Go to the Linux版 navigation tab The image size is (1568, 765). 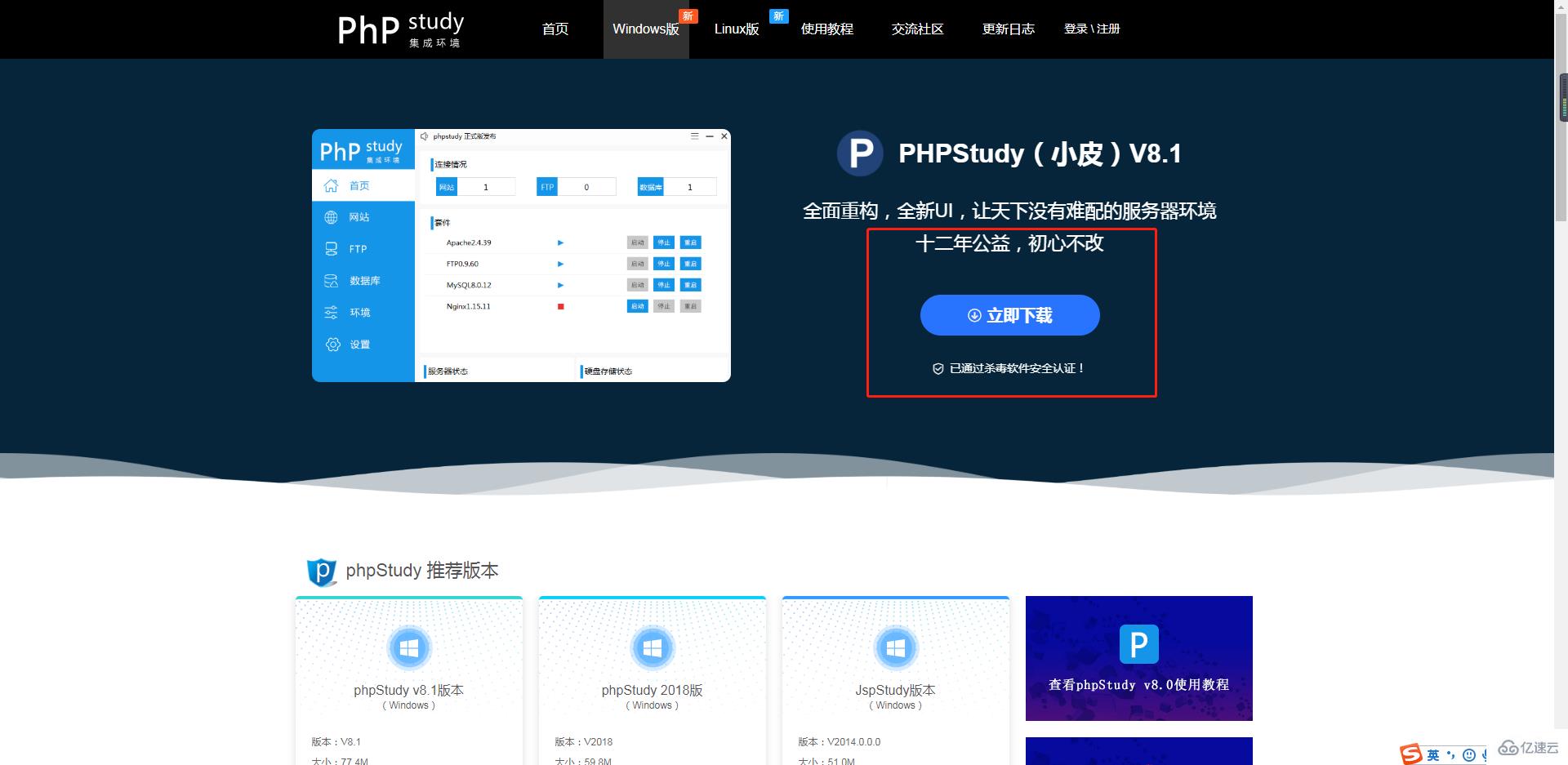[737, 29]
